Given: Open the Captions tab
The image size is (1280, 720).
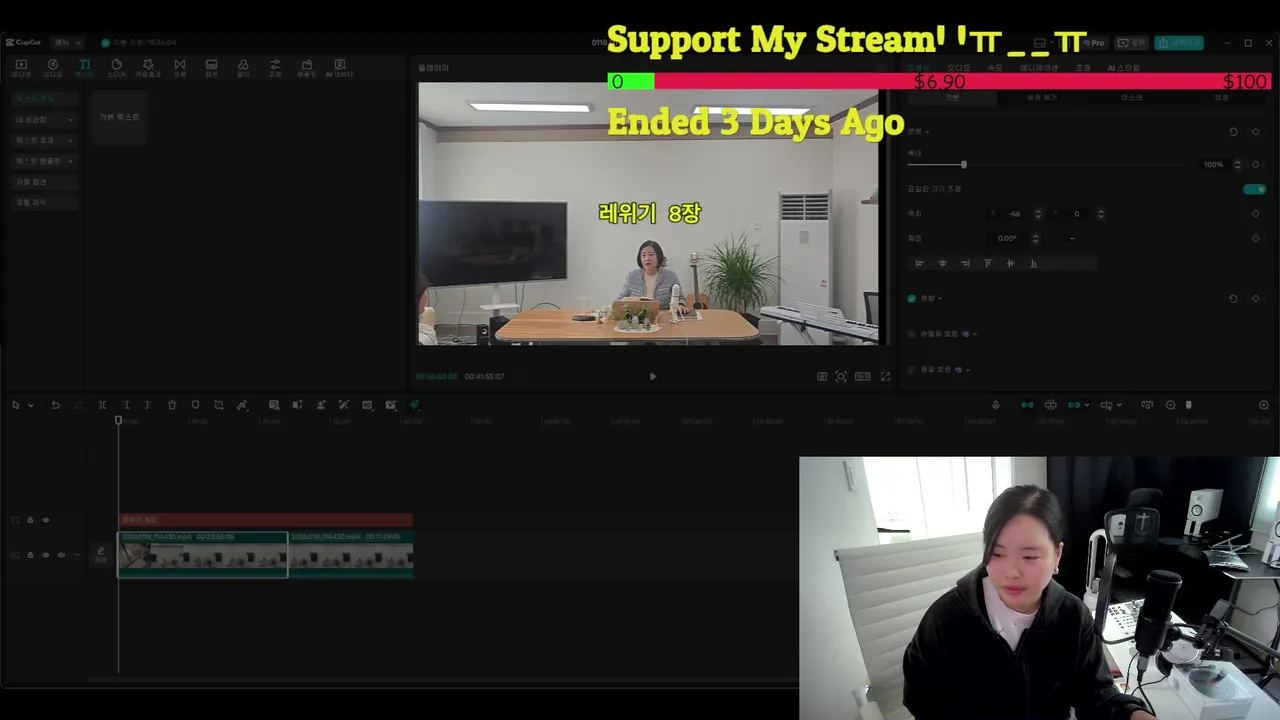Looking at the screenshot, I should 211,68.
